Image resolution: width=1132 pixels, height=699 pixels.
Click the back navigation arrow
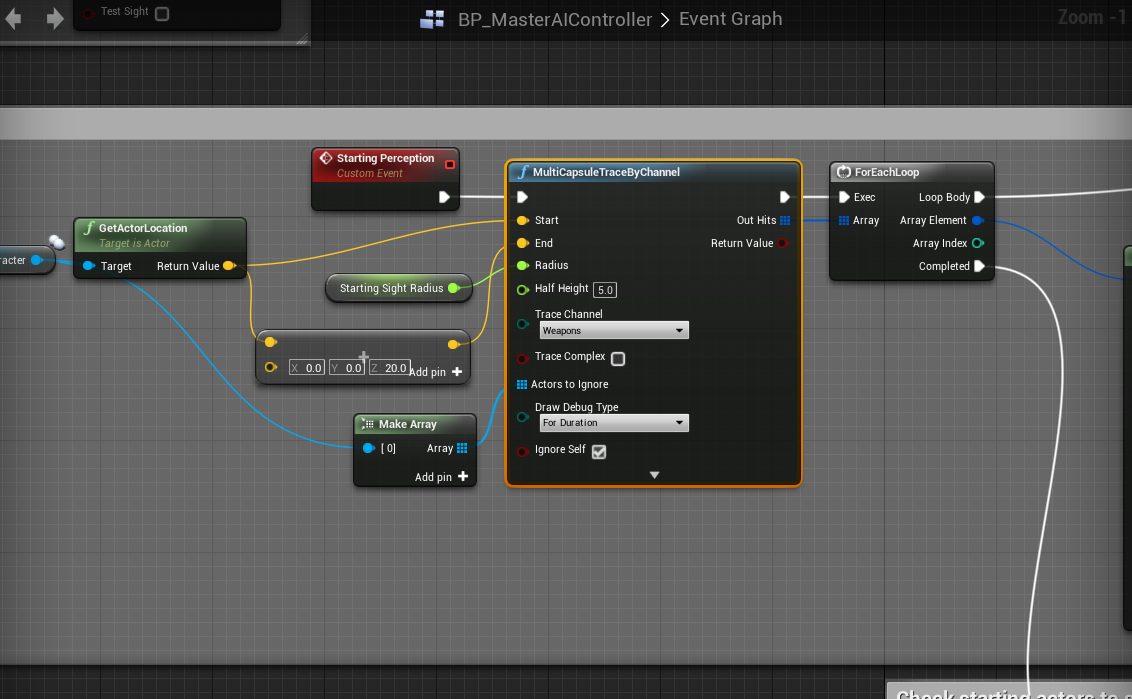click(13, 19)
